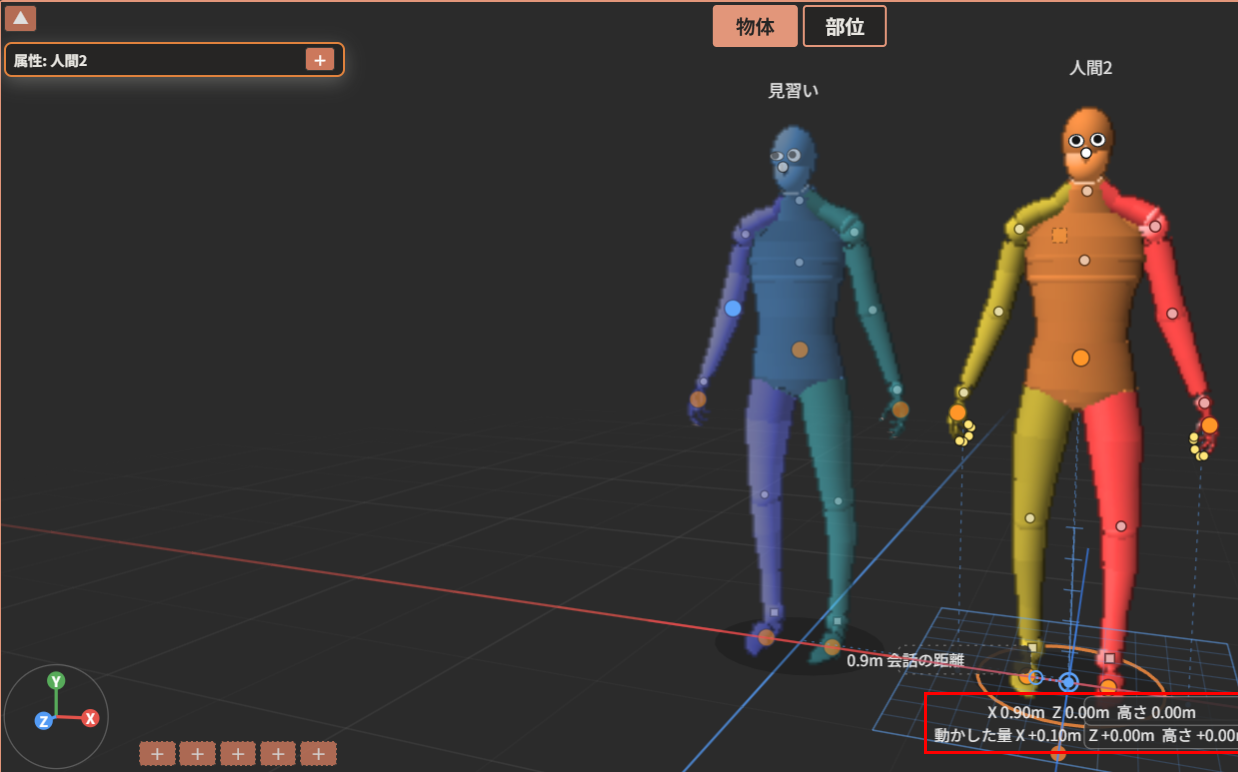Select orange hand handle on 人間2's red arm
Image resolution: width=1238 pixels, height=772 pixels.
click(1210, 425)
